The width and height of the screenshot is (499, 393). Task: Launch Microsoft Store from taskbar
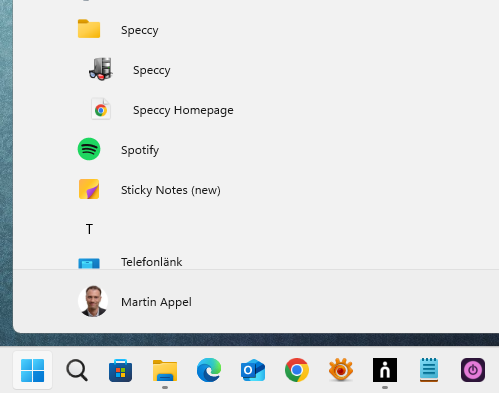[121, 370]
